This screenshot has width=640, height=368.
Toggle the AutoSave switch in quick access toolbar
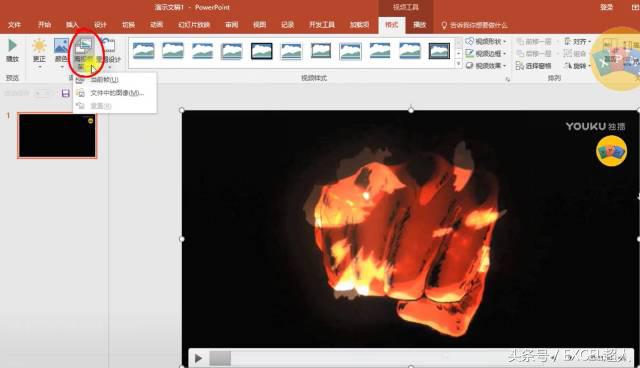pyautogui.click(x=41, y=93)
